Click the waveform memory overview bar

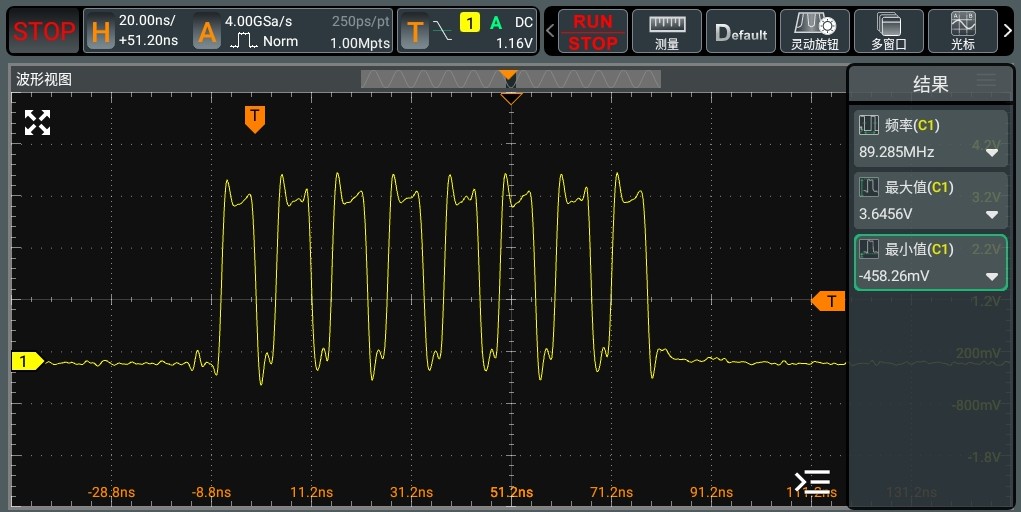tap(511, 79)
